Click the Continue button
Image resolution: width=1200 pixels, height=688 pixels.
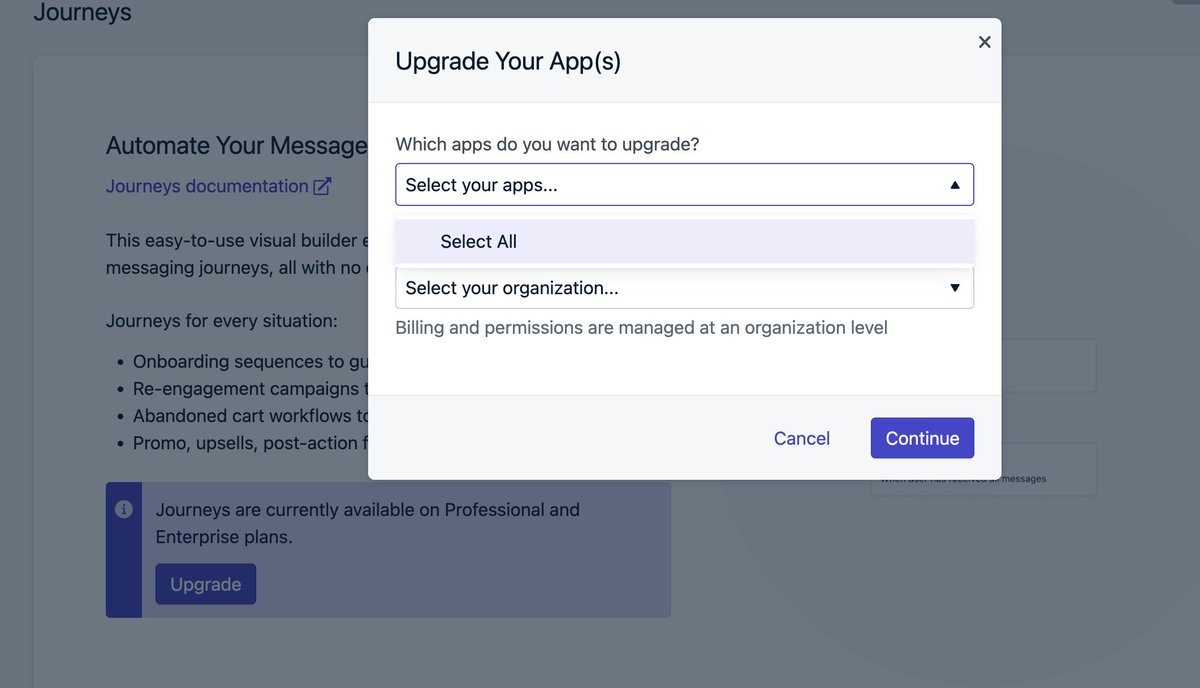(x=922, y=438)
